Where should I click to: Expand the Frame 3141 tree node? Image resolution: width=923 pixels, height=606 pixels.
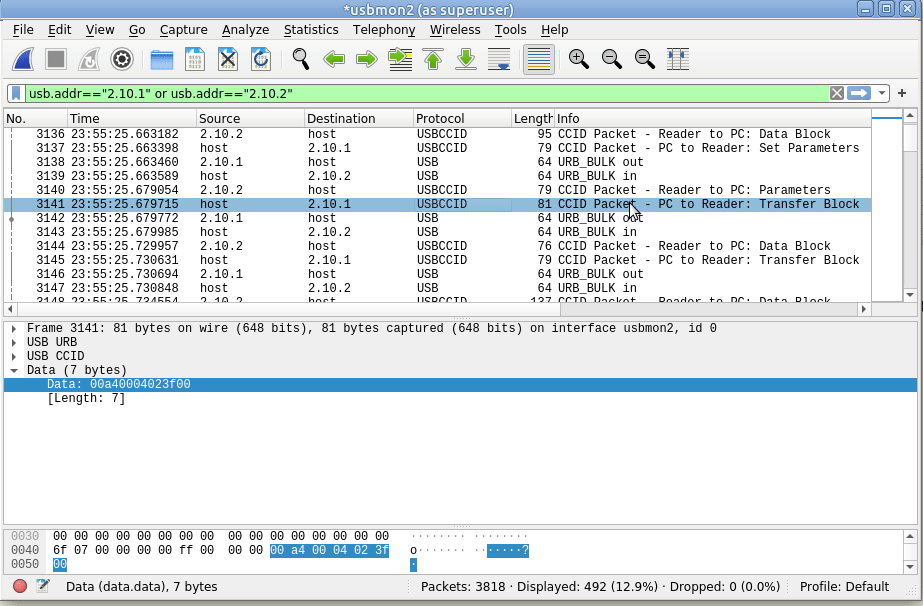coord(14,329)
